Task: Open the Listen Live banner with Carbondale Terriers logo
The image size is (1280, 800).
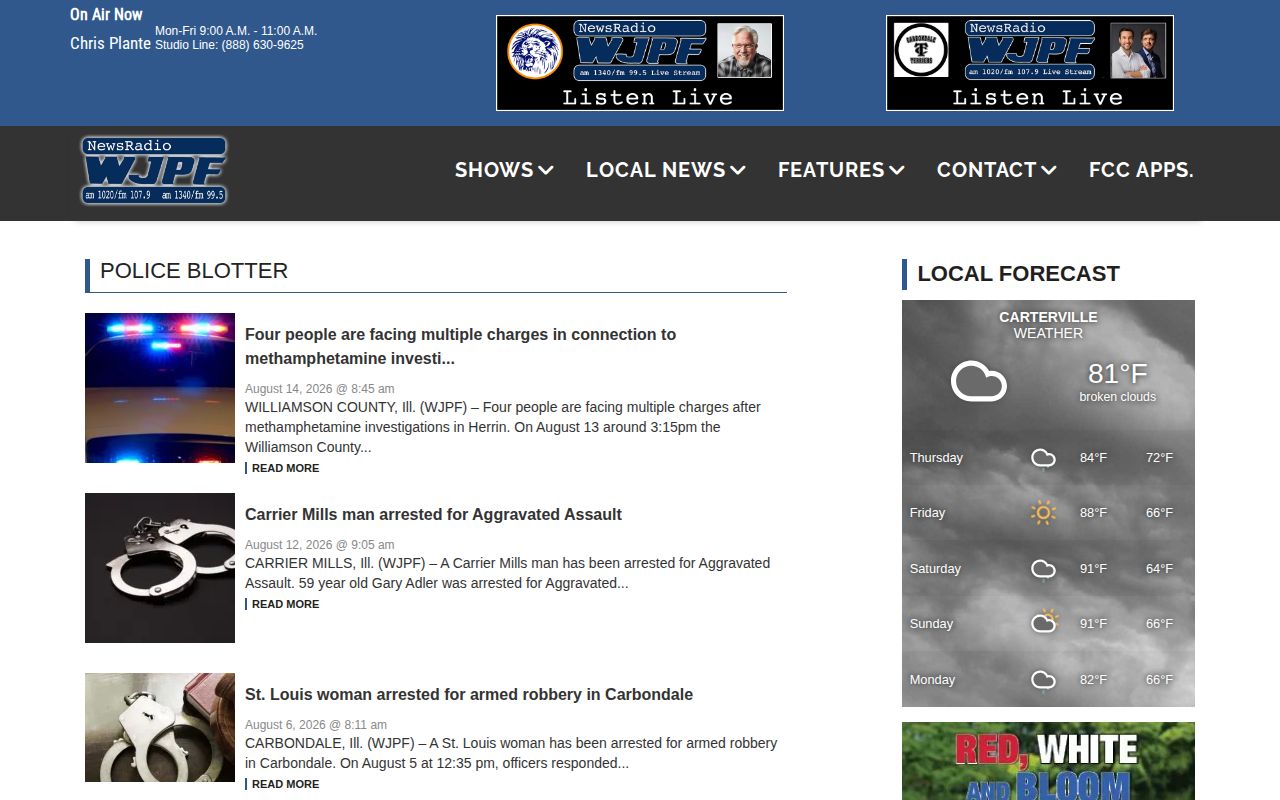Action: pyautogui.click(x=1030, y=63)
